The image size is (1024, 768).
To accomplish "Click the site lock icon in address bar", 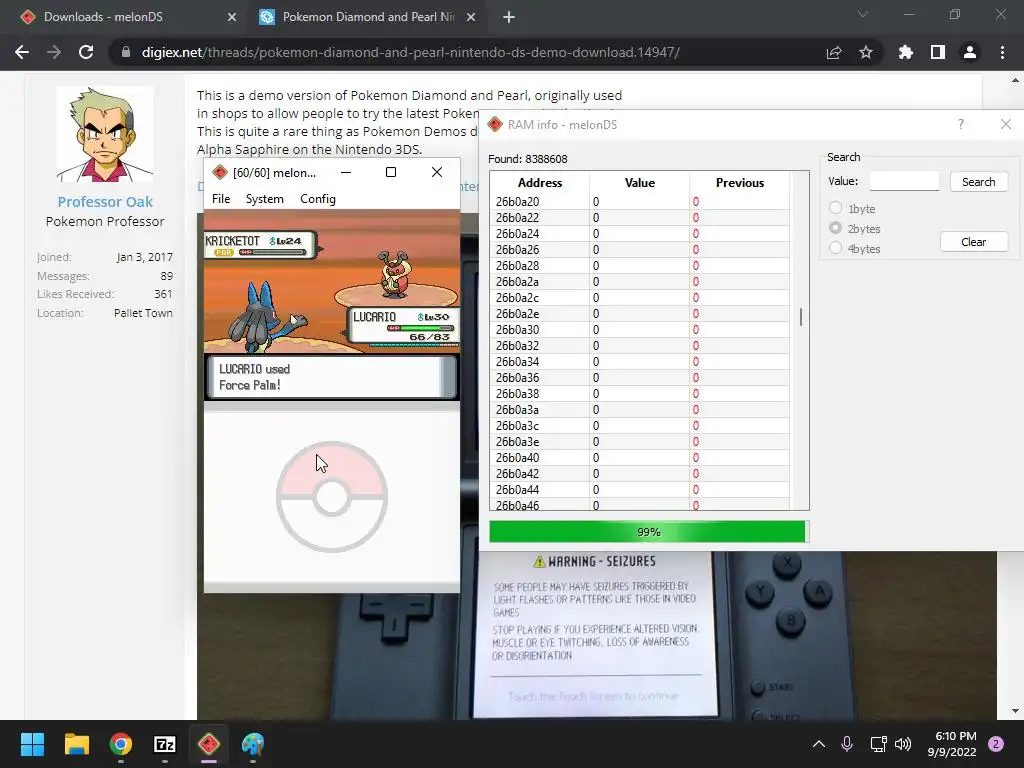I will 125,52.
